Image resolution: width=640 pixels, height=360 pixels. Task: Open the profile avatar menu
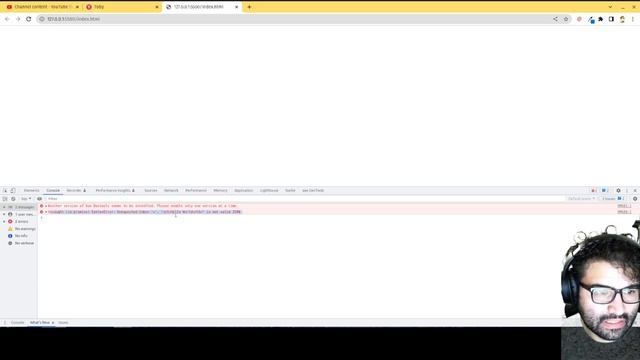(622, 19)
